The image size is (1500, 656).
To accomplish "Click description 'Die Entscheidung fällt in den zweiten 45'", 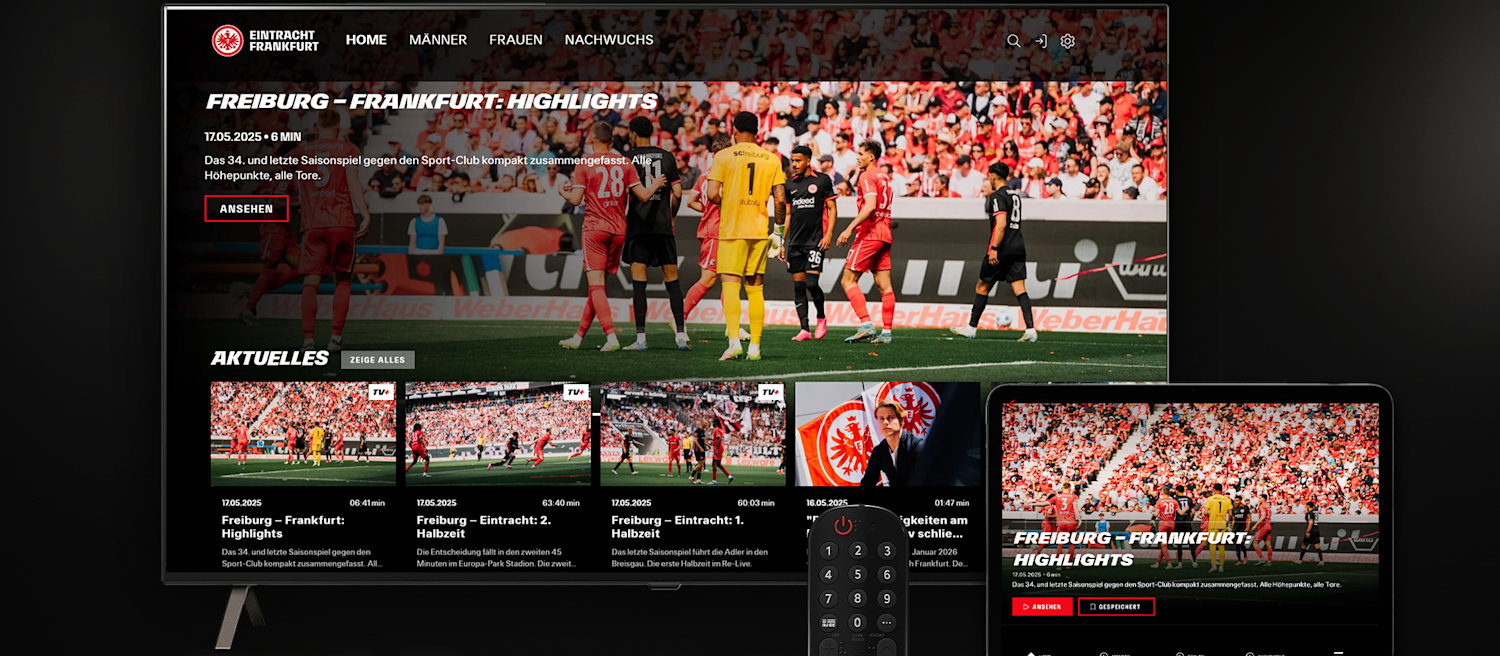I will [494, 558].
